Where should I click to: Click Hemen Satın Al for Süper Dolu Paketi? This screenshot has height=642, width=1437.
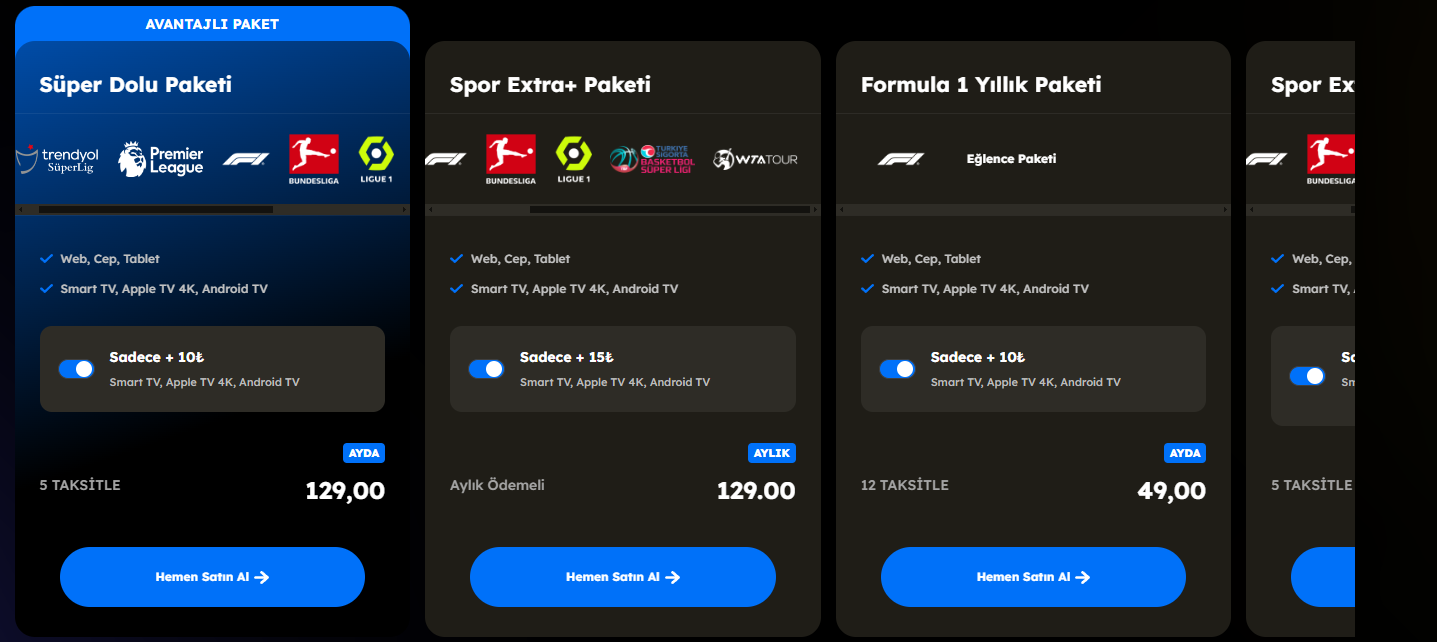212,577
